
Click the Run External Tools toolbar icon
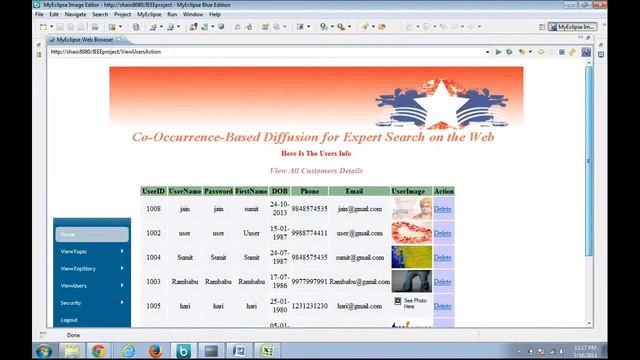click(x=341, y=27)
